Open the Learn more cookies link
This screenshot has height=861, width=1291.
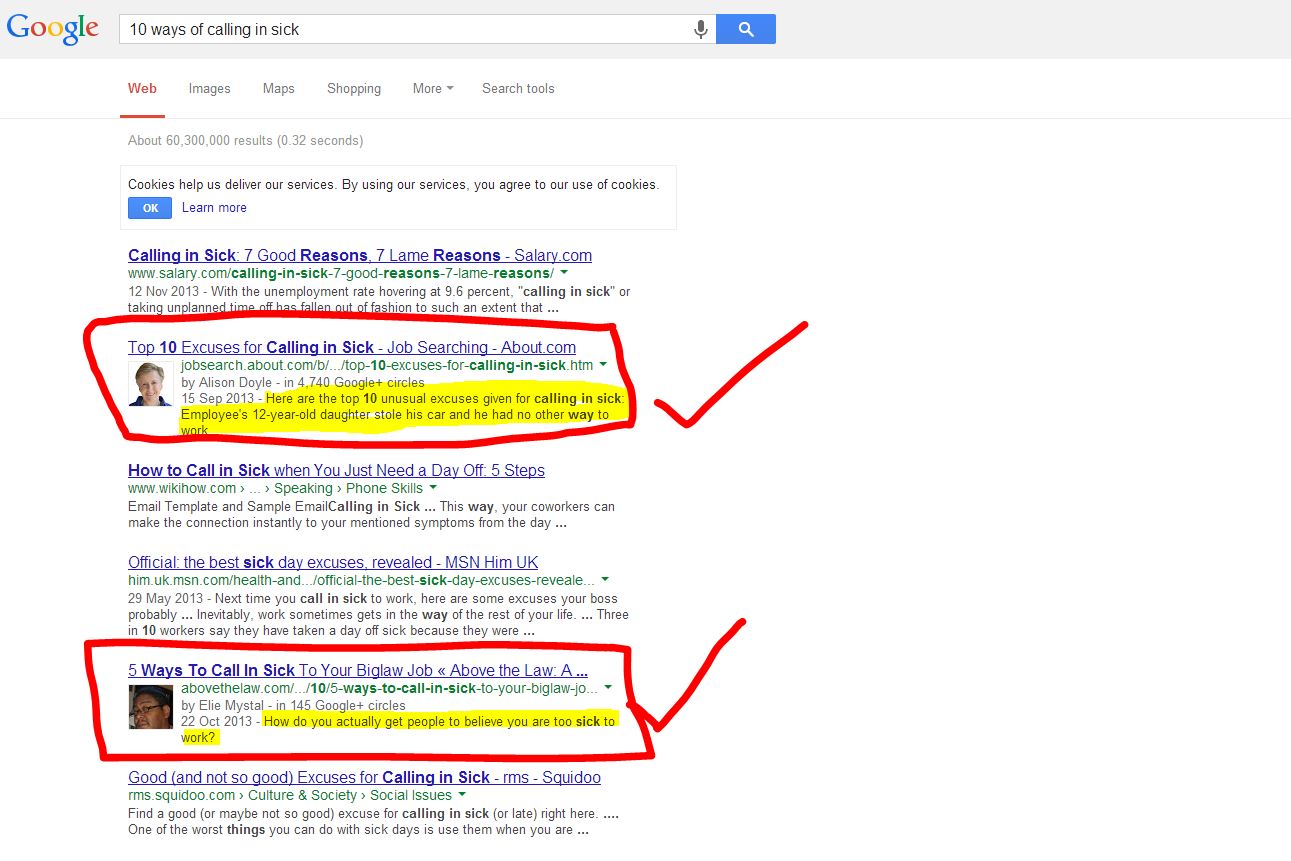(x=214, y=208)
